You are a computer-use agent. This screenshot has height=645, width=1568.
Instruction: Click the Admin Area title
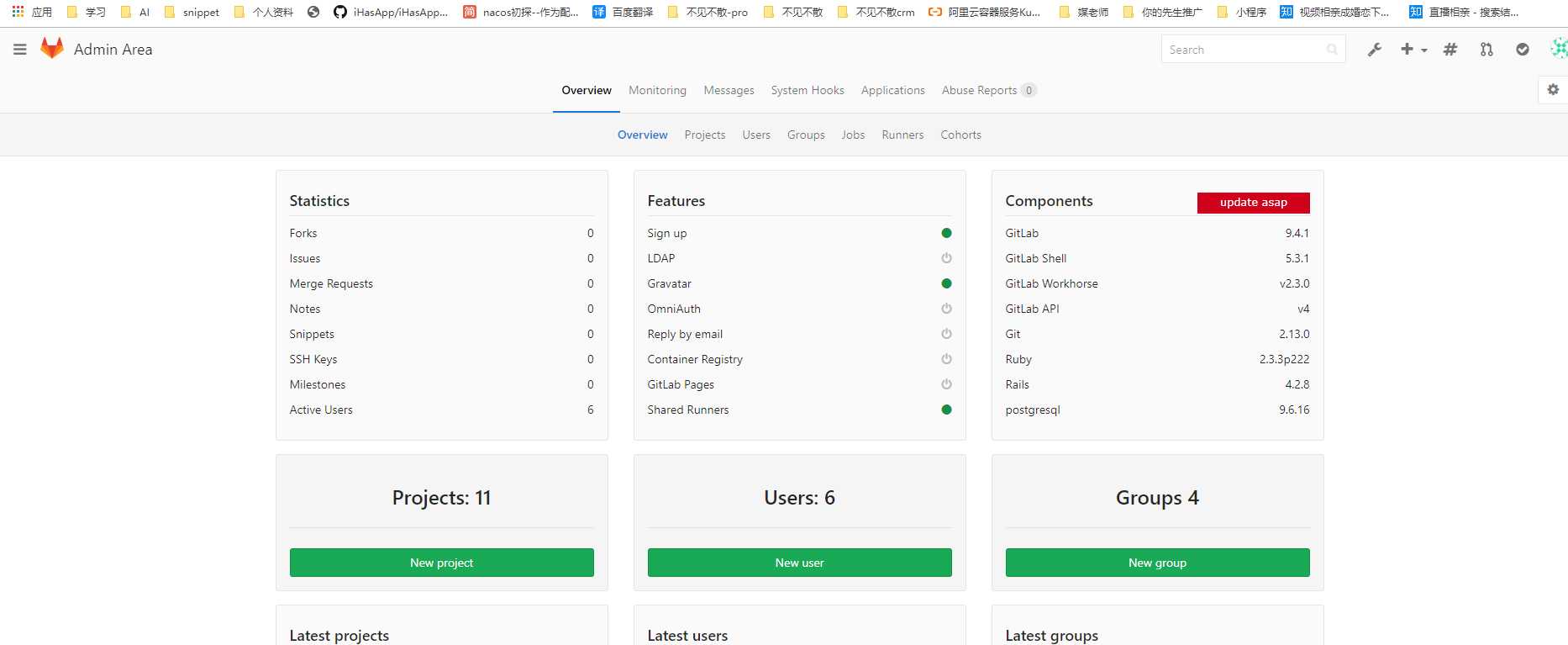tap(113, 50)
